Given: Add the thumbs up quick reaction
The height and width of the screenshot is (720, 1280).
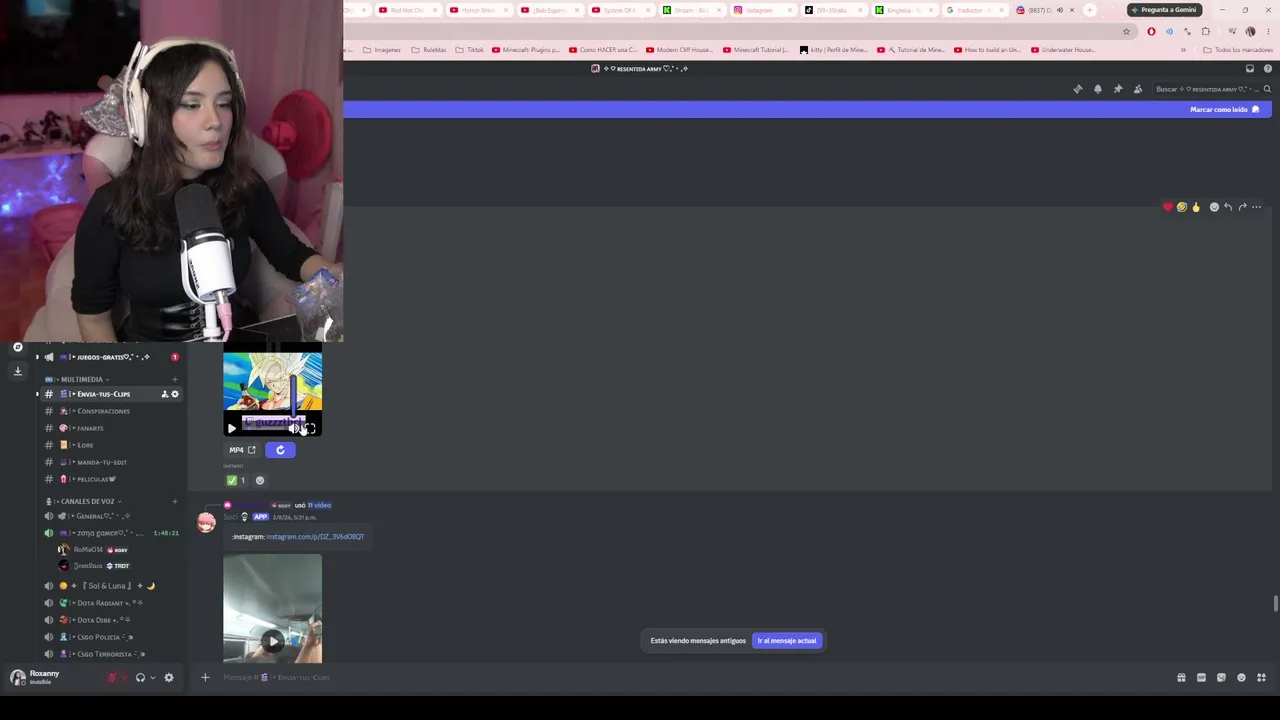Looking at the screenshot, I should (1195, 207).
